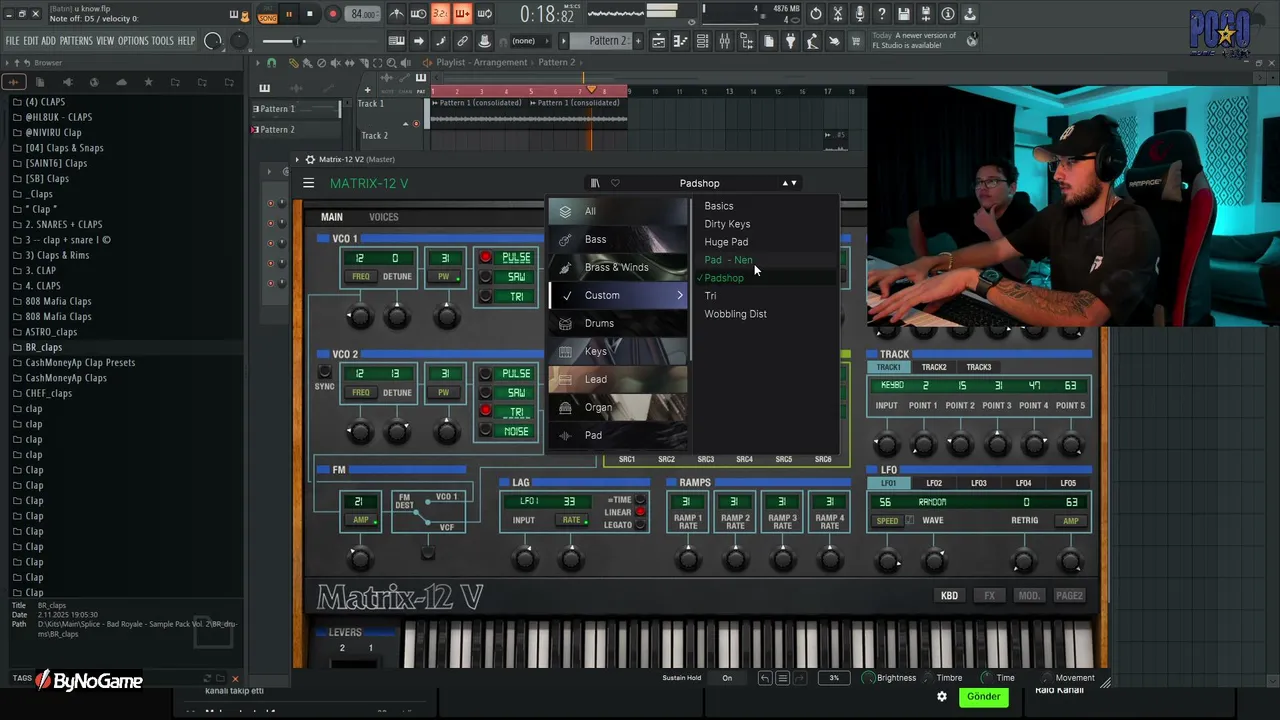The height and width of the screenshot is (720, 1280).
Task: Open audio editor scissors icon
Action: pos(838,14)
